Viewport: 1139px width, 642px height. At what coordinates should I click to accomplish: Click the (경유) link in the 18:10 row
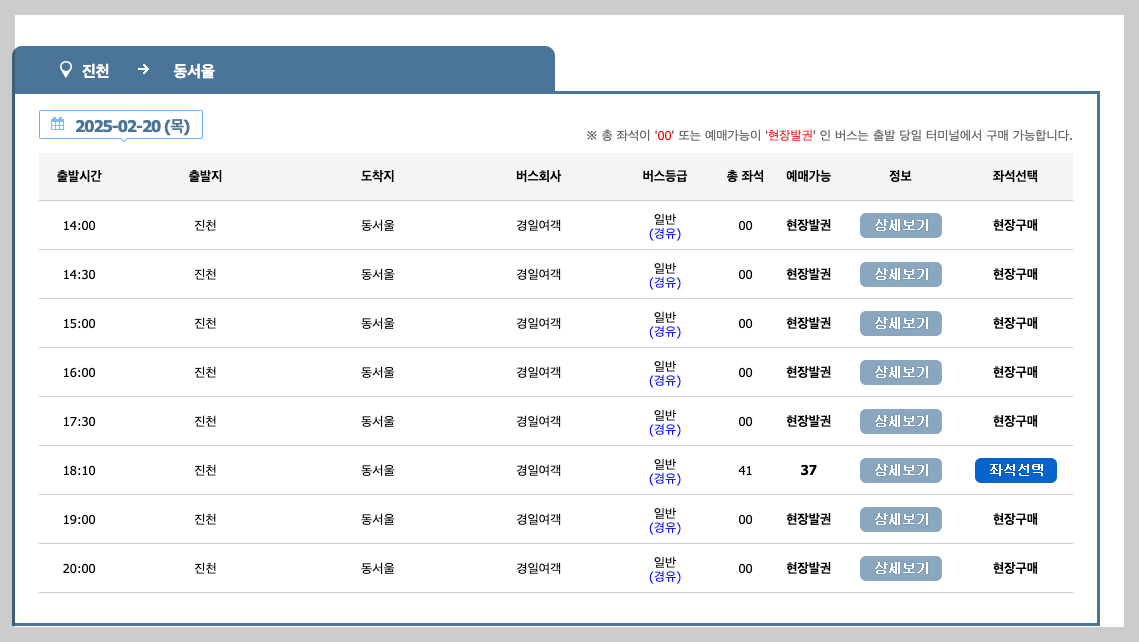point(667,478)
